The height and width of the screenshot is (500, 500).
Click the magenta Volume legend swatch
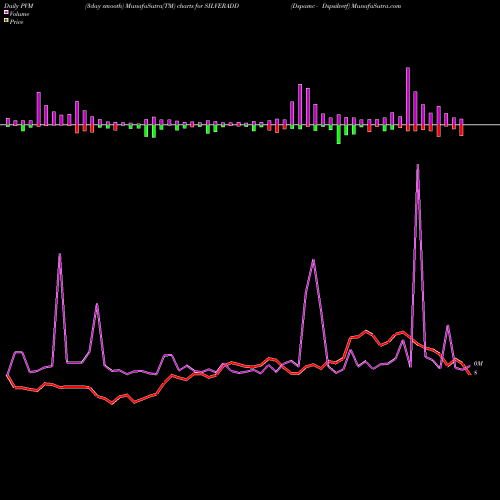6,12
